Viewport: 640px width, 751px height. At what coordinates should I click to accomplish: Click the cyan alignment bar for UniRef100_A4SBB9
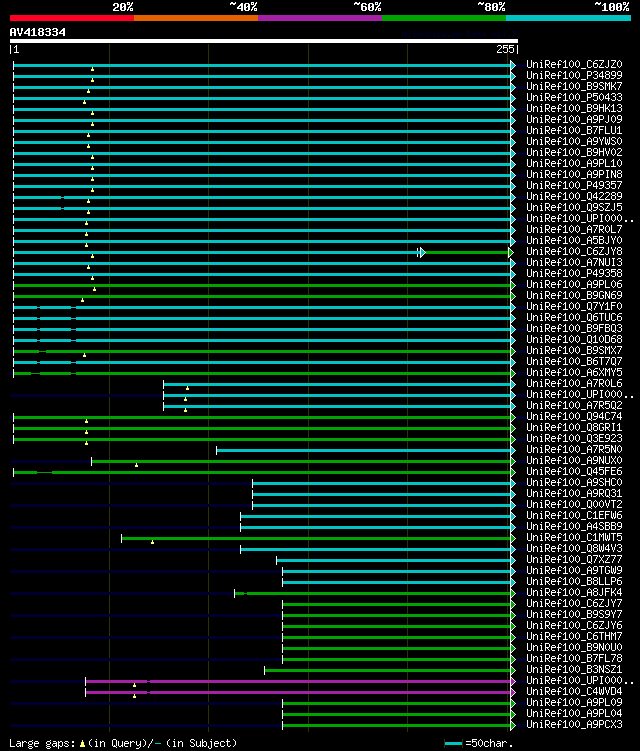376,528
